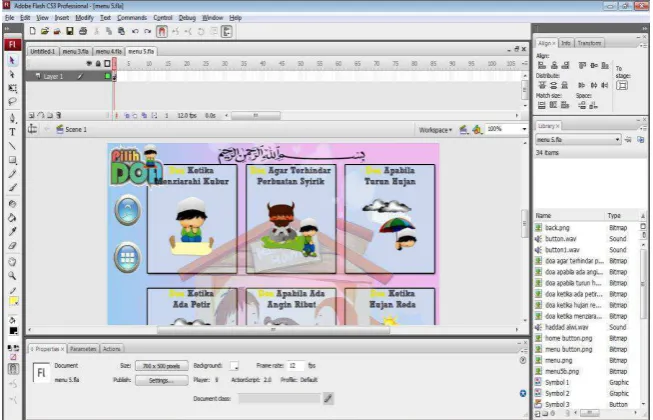Select the Selection arrow tool
This screenshot has width=653, height=420.
[x=12, y=60]
